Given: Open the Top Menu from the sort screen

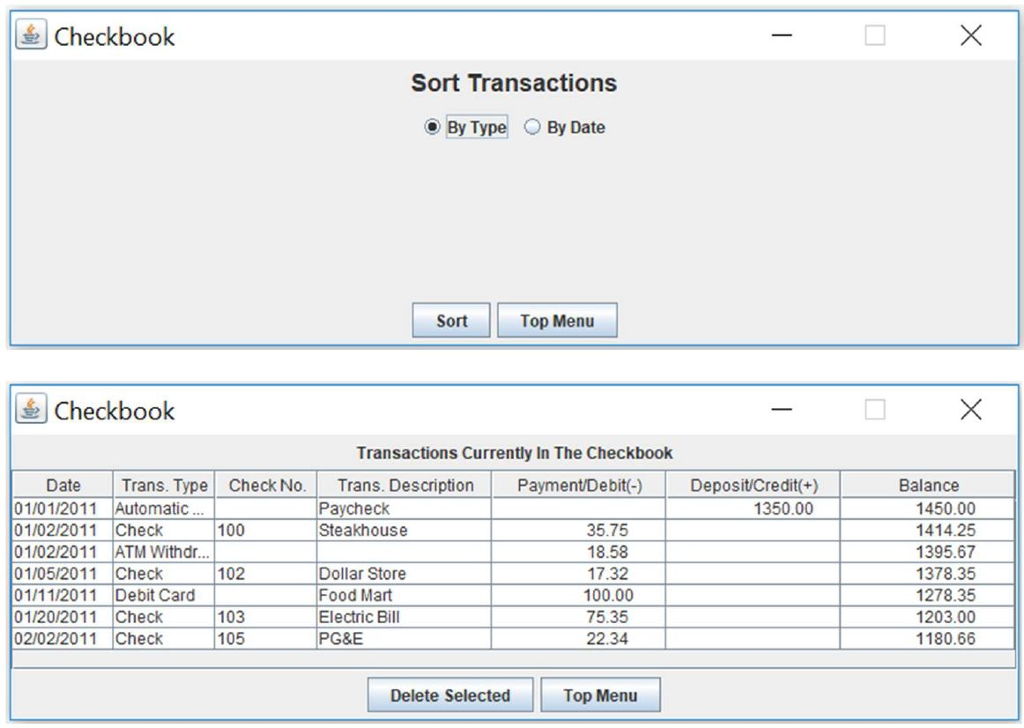Looking at the screenshot, I should pos(557,320).
